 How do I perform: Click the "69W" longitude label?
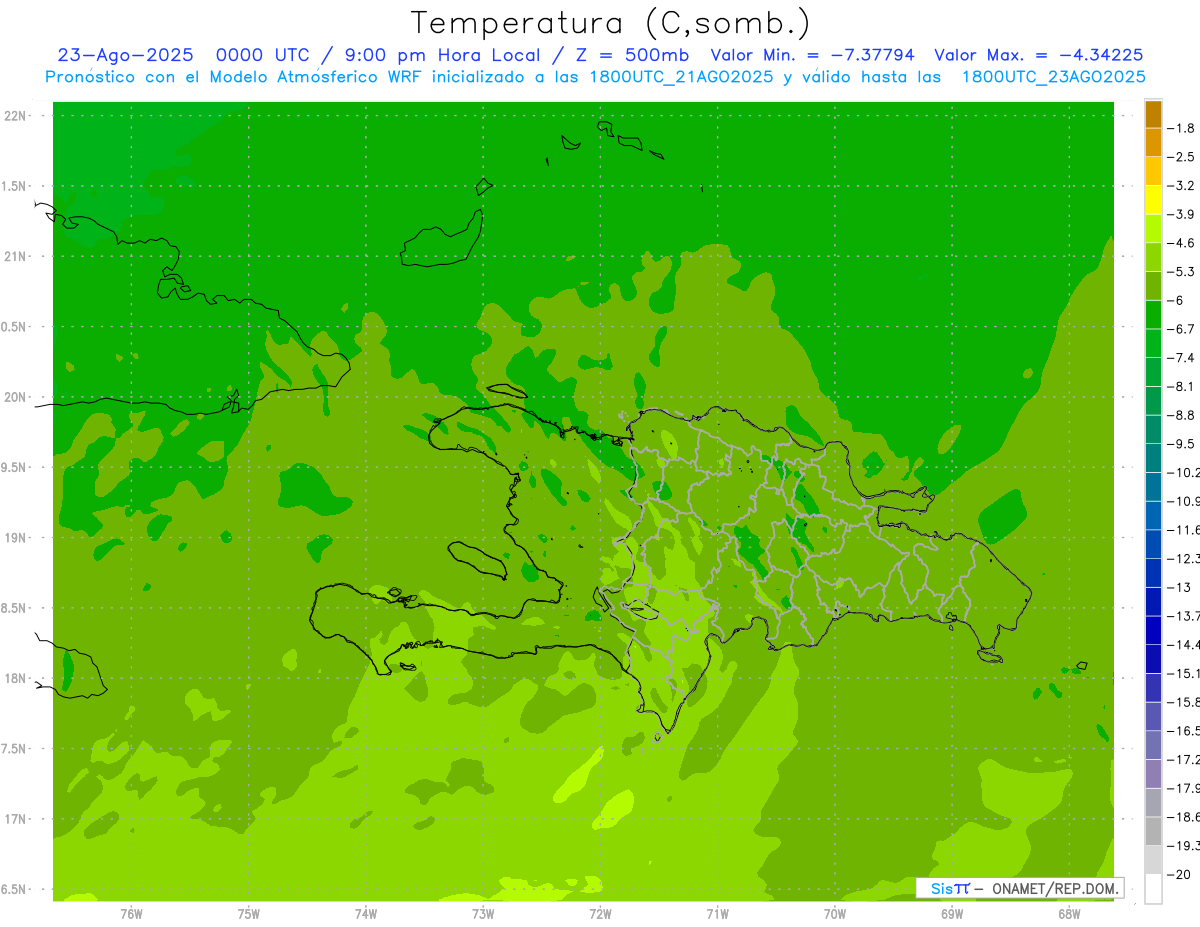[x=952, y=913]
